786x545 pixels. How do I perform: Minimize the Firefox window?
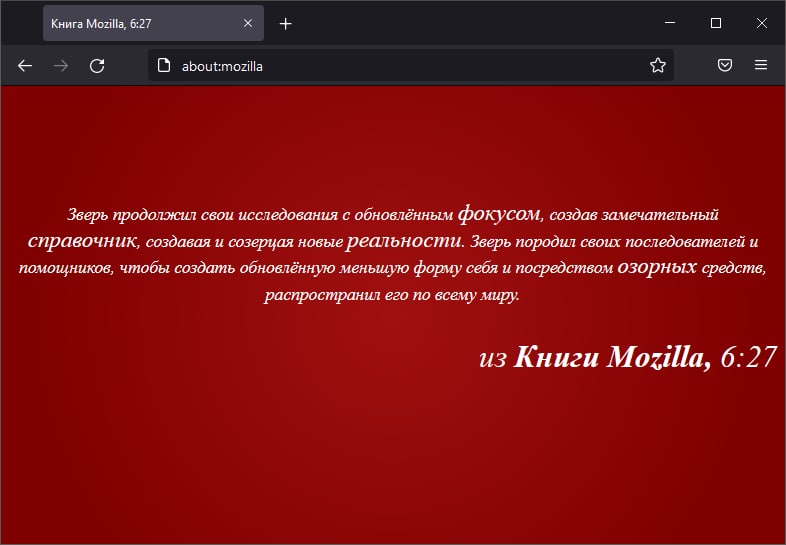click(x=670, y=23)
